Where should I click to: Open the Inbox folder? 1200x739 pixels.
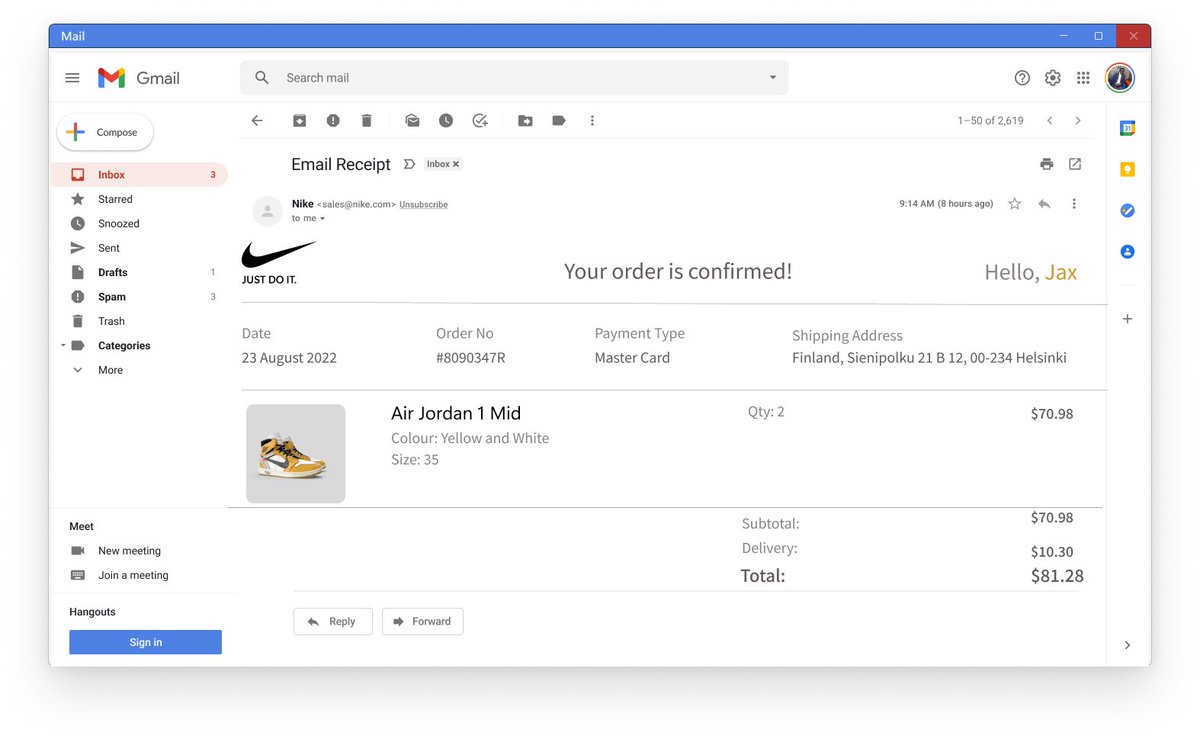tap(139, 175)
